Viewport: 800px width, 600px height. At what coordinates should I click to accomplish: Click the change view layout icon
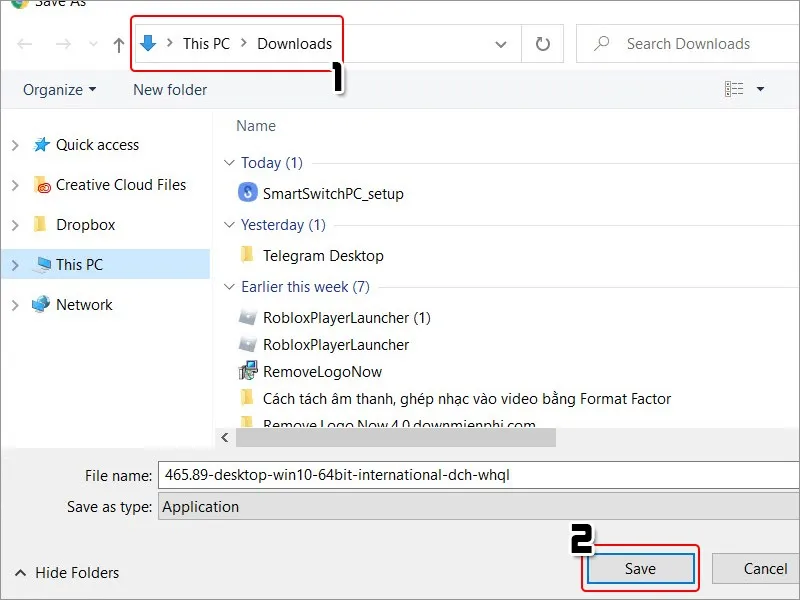pos(734,90)
